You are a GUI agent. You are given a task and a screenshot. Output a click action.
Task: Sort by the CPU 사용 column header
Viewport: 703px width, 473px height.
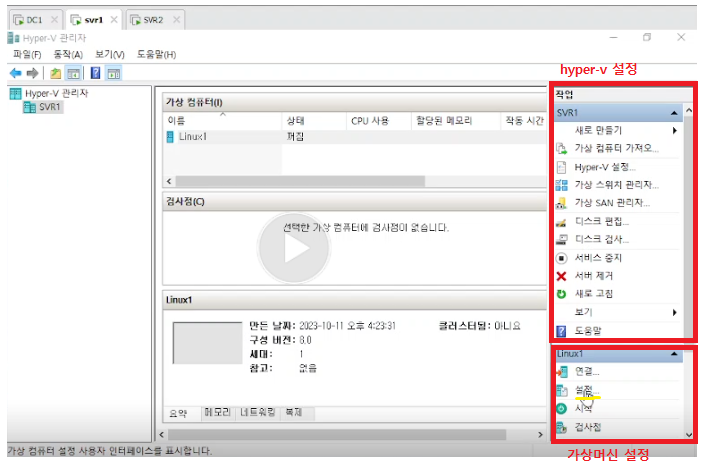(x=378, y=121)
